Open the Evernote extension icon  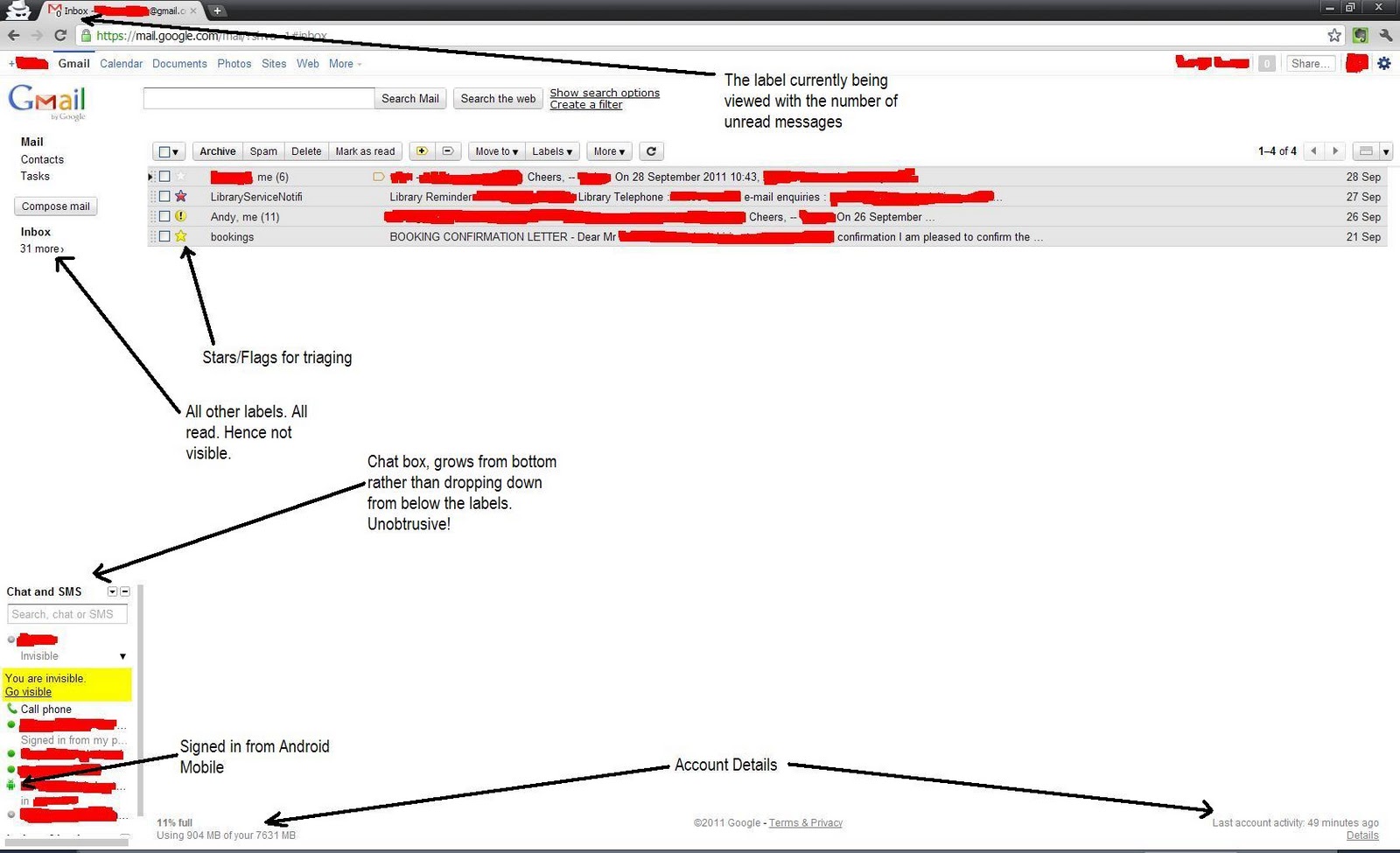[x=1360, y=35]
